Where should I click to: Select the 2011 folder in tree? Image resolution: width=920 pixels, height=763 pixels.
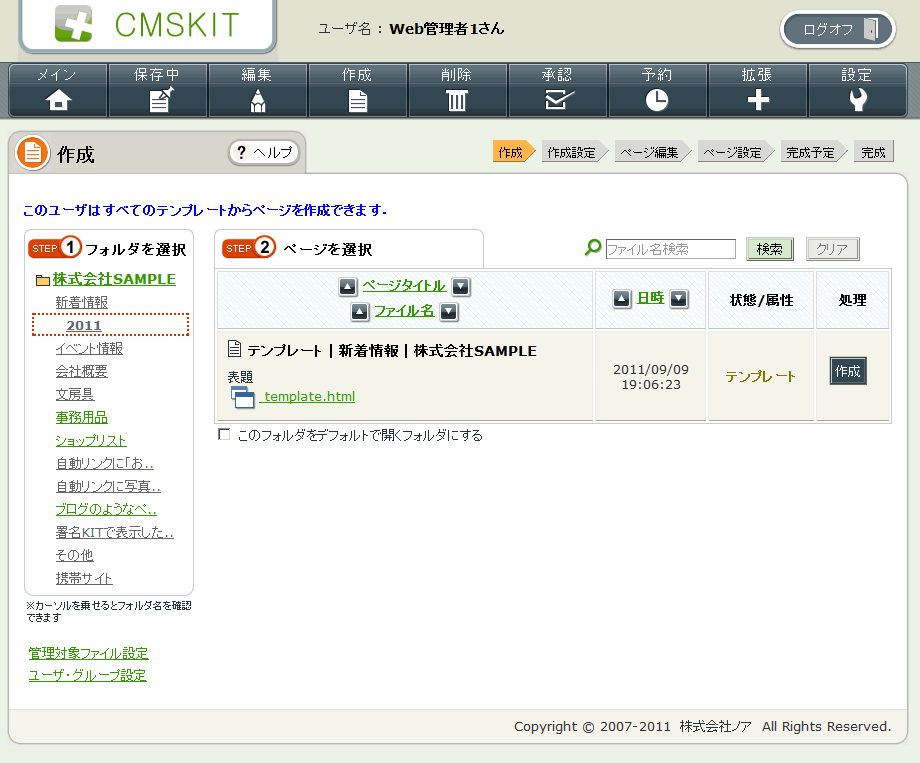pyautogui.click(x=84, y=325)
